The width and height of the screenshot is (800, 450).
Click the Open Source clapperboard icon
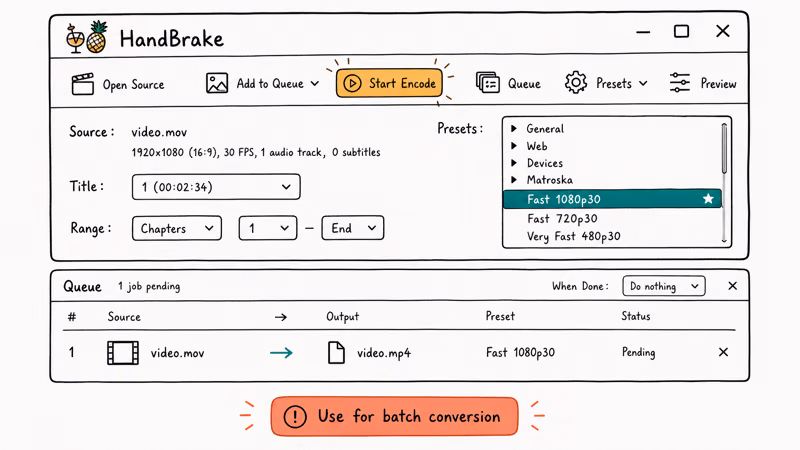click(83, 84)
